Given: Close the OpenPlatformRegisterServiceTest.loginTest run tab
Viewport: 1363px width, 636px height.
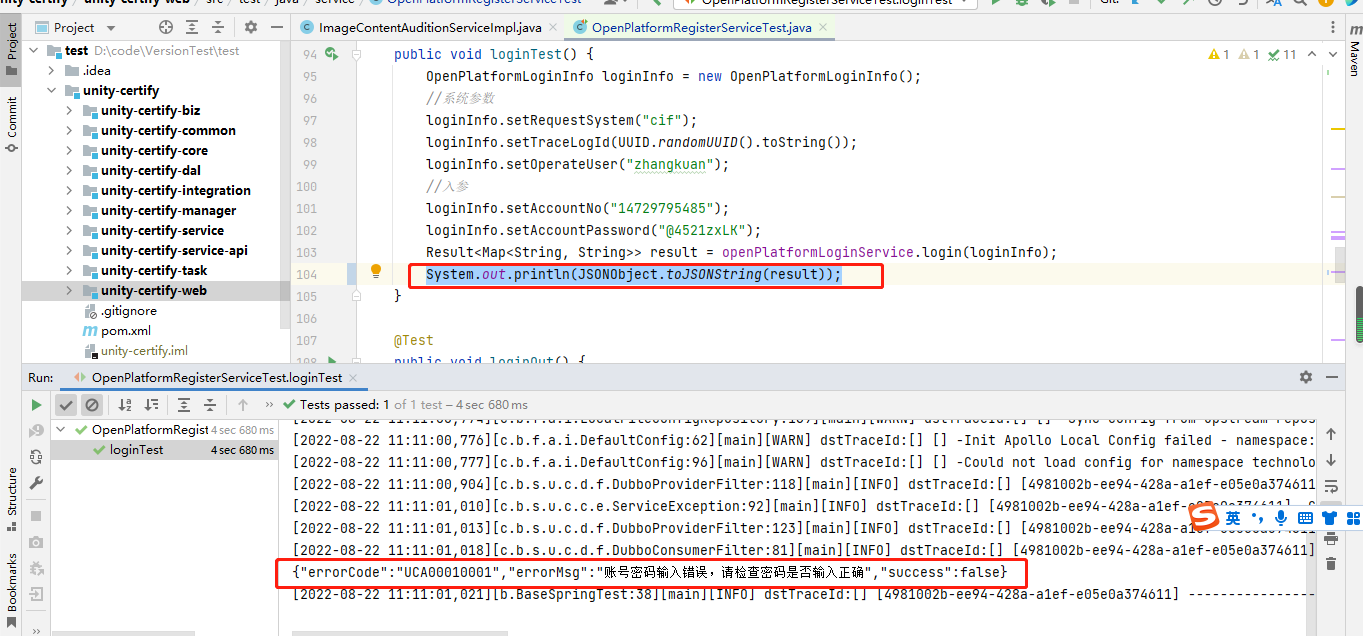Looking at the screenshot, I should 354,378.
